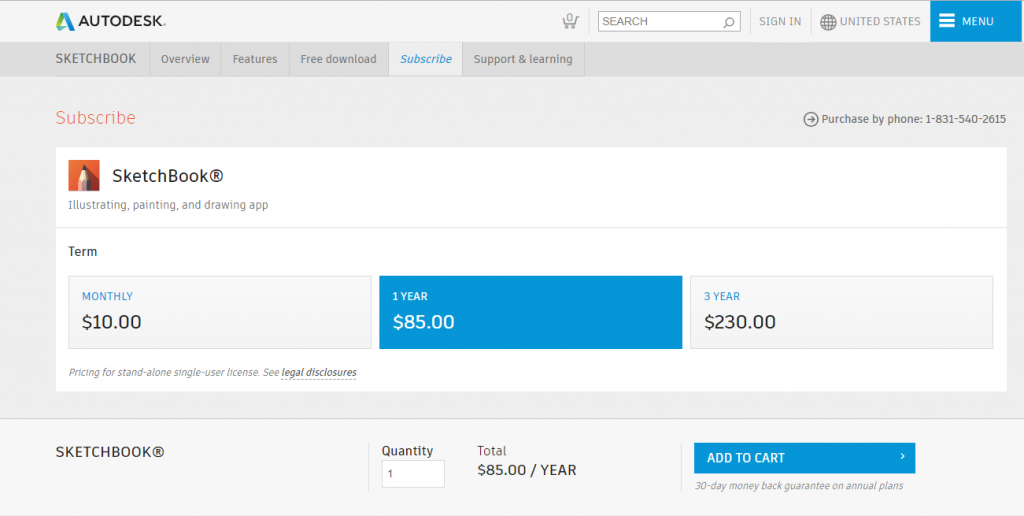Click the search magnifier icon
The image size is (1024, 516).
click(729, 22)
